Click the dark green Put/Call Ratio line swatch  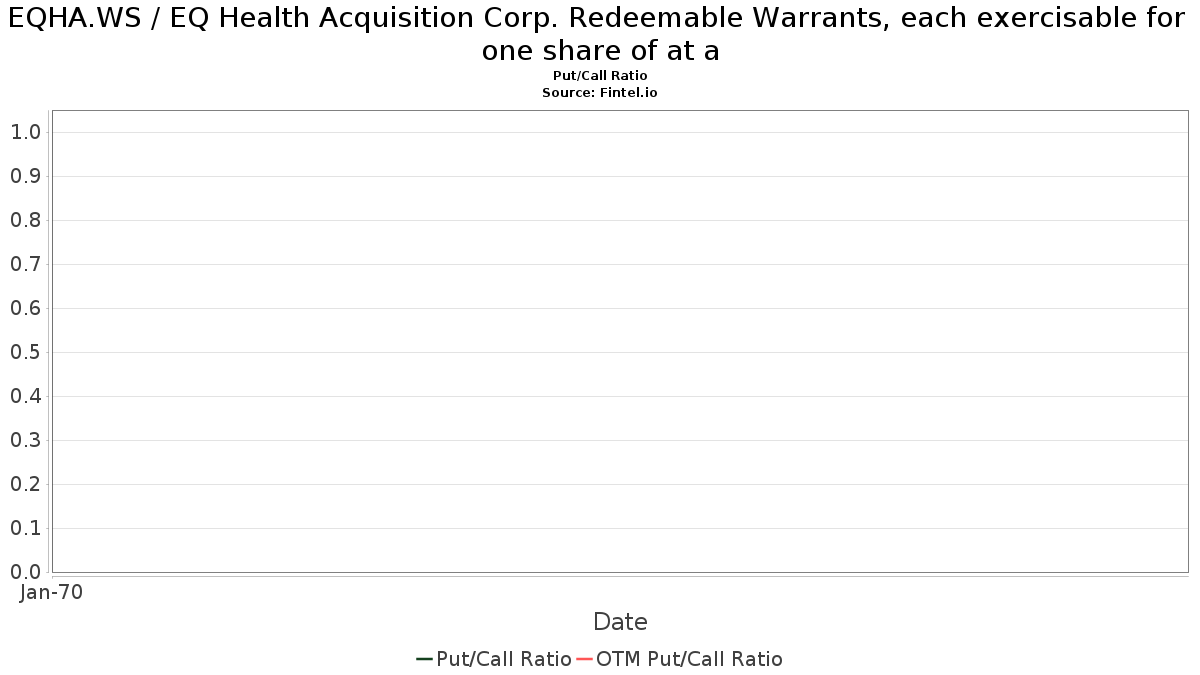click(x=424, y=659)
